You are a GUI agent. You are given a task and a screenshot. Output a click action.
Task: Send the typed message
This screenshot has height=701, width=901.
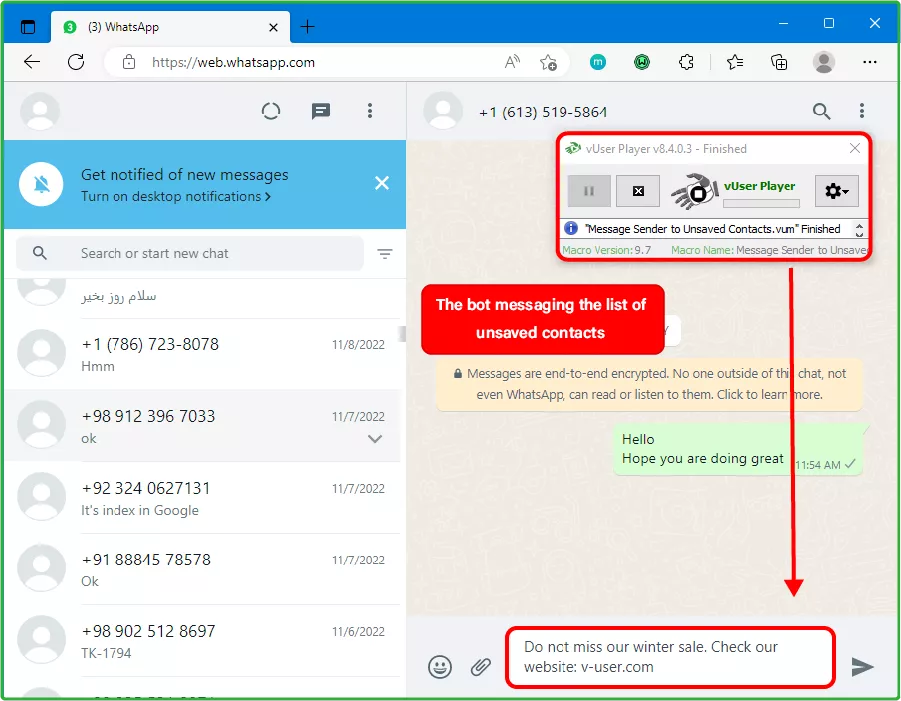(862, 667)
